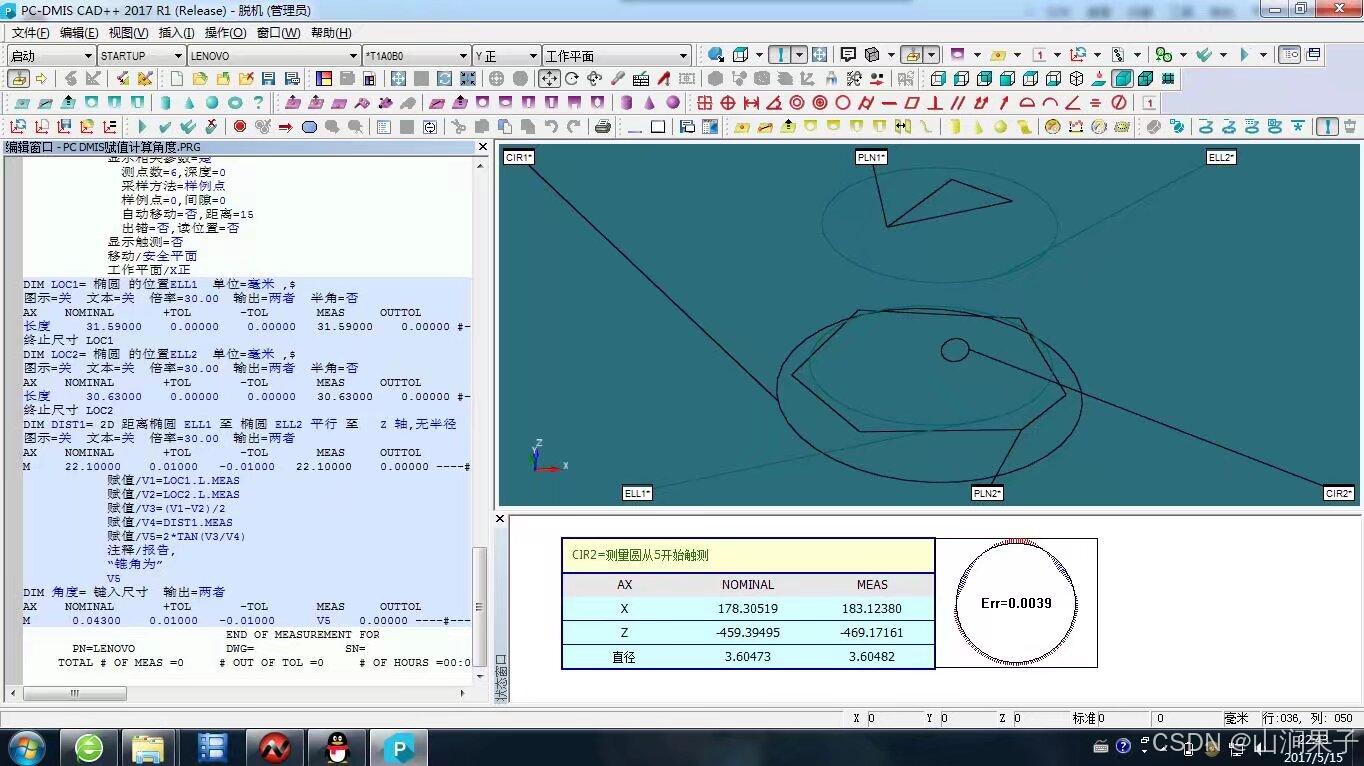Click the teal measured Cylinder feature icon
This screenshot has height=766, width=1364.
click(165, 103)
